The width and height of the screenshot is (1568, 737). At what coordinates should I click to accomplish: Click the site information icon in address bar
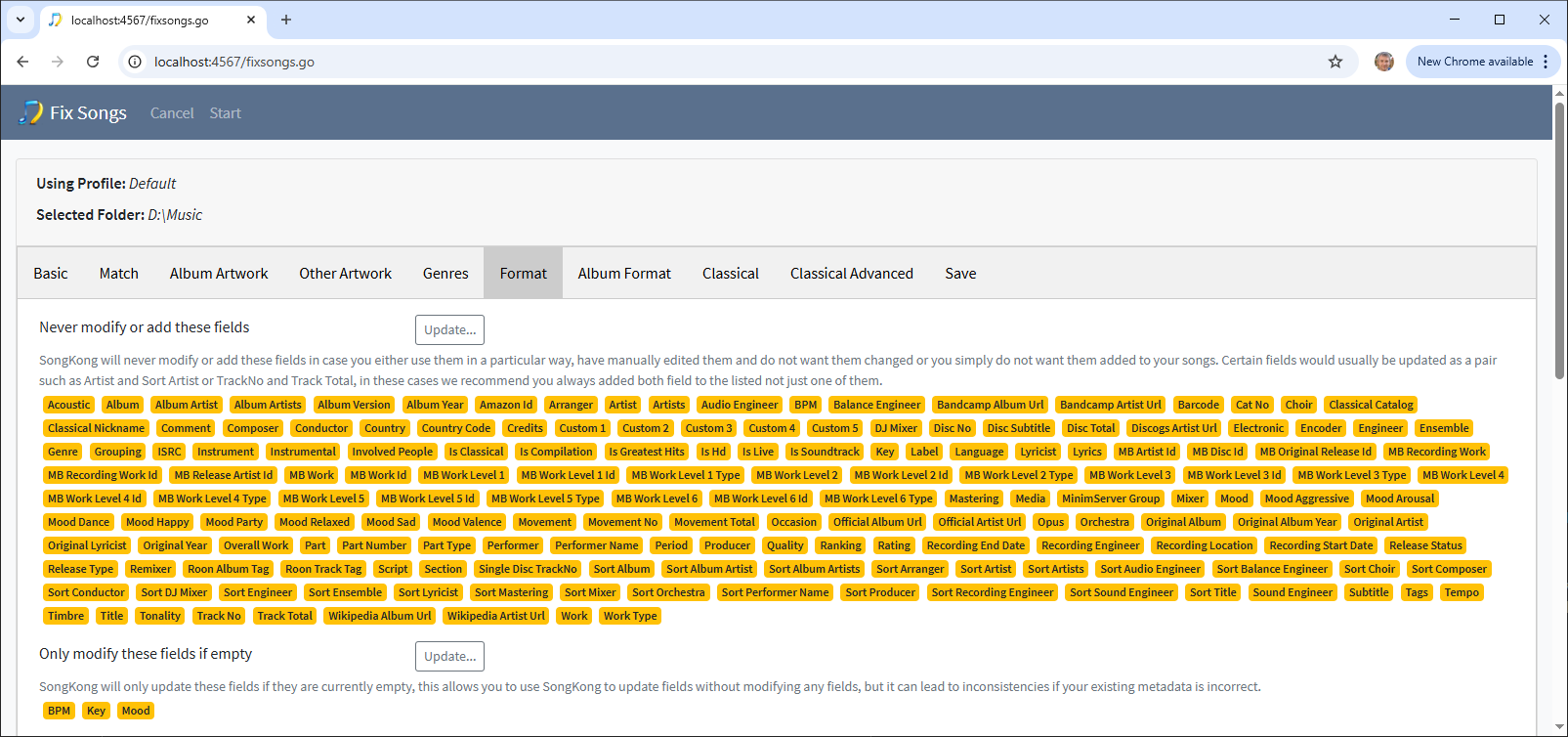coord(136,62)
